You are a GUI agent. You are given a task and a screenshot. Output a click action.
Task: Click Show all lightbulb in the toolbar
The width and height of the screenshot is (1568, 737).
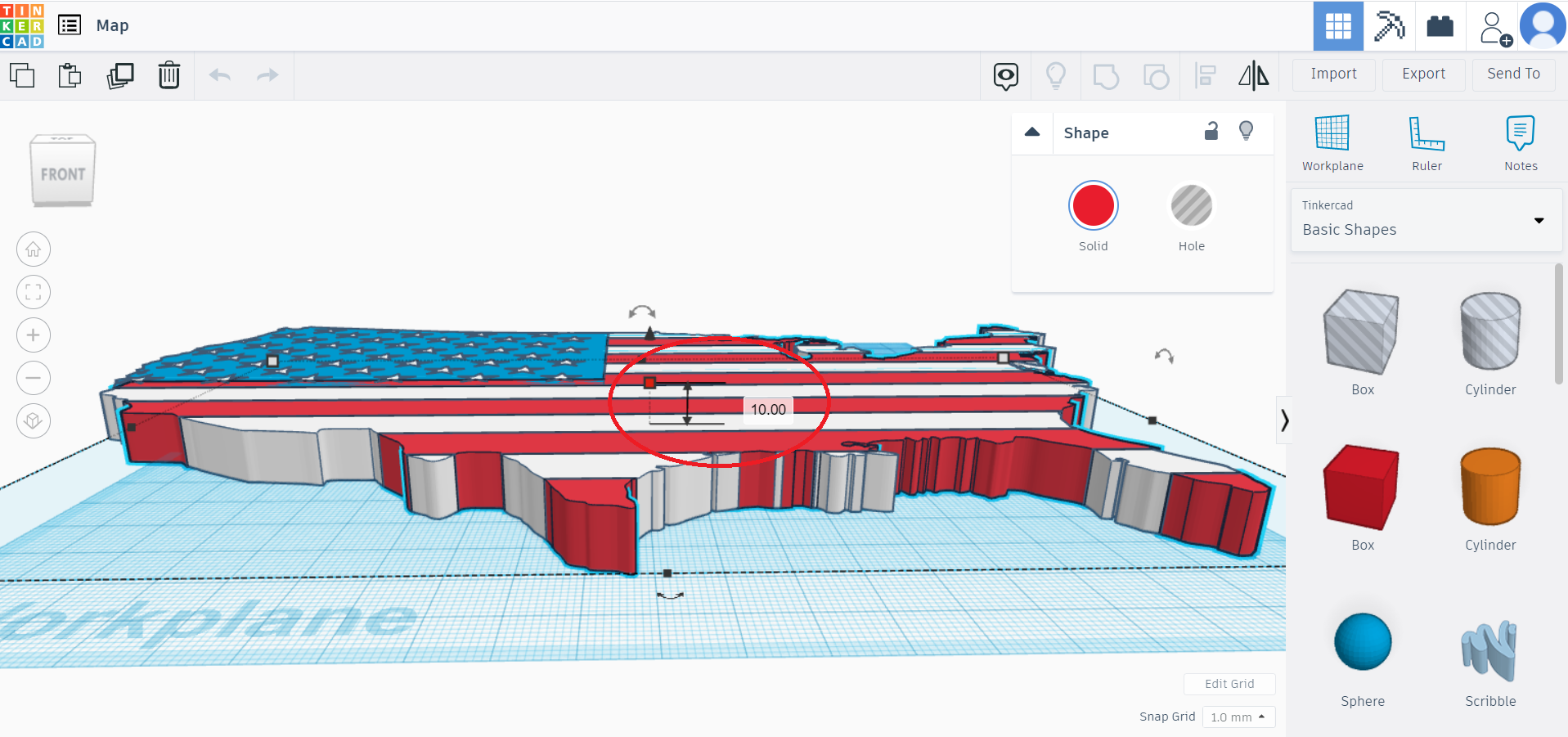pyautogui.click(x=1056, y=76)
